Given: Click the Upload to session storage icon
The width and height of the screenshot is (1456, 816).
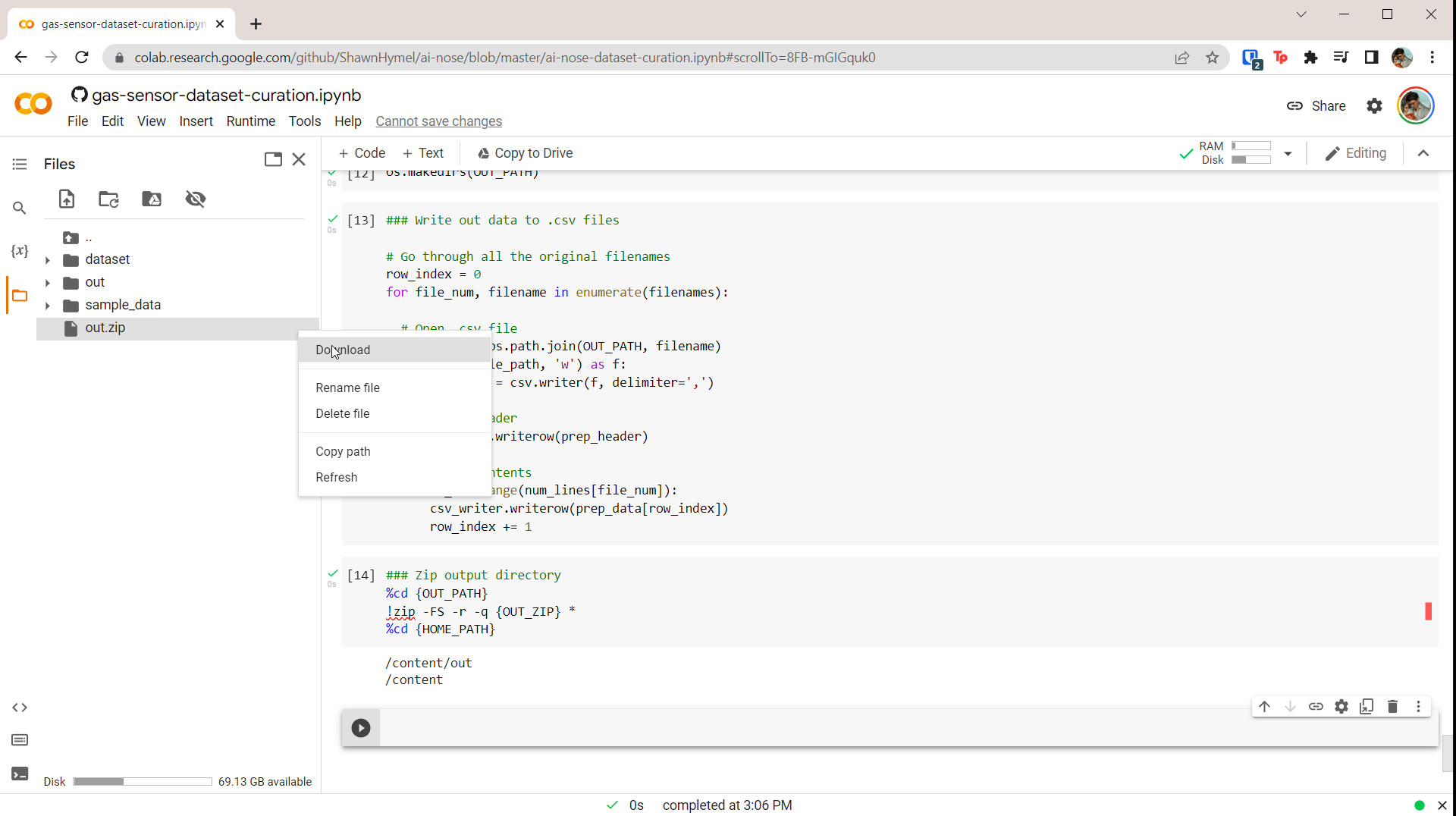Looking at the screenshot, I should pos(67,199).
